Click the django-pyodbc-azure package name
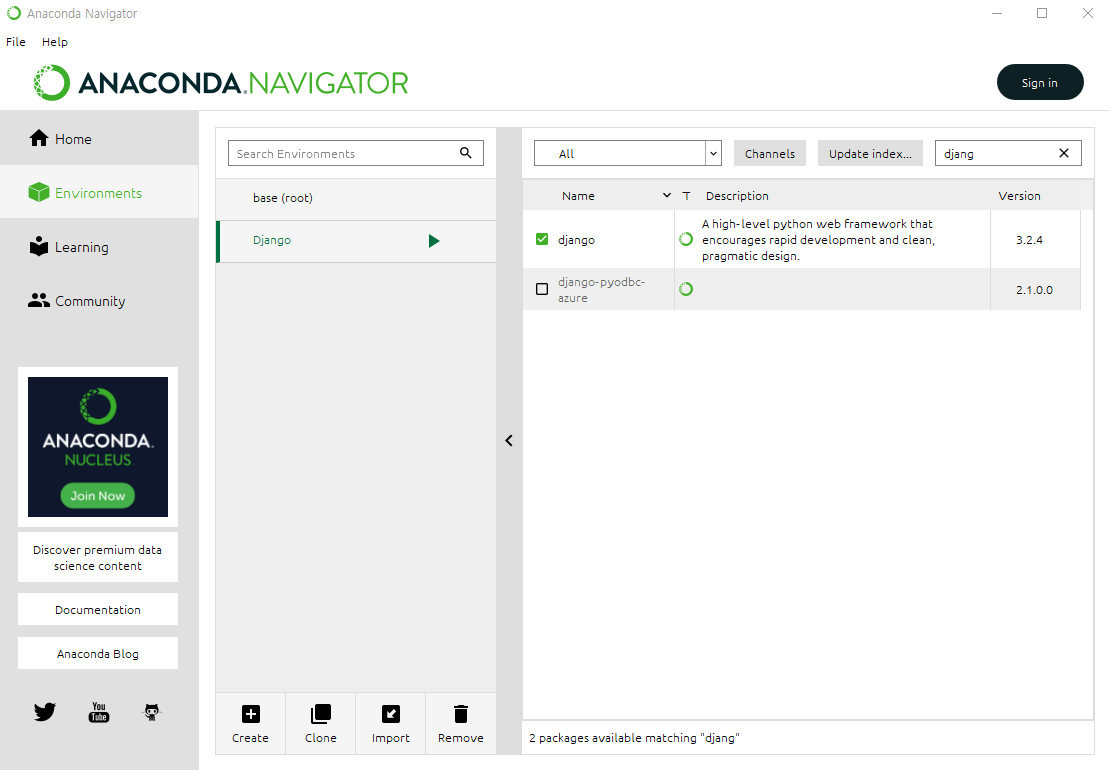 [601, 289]
